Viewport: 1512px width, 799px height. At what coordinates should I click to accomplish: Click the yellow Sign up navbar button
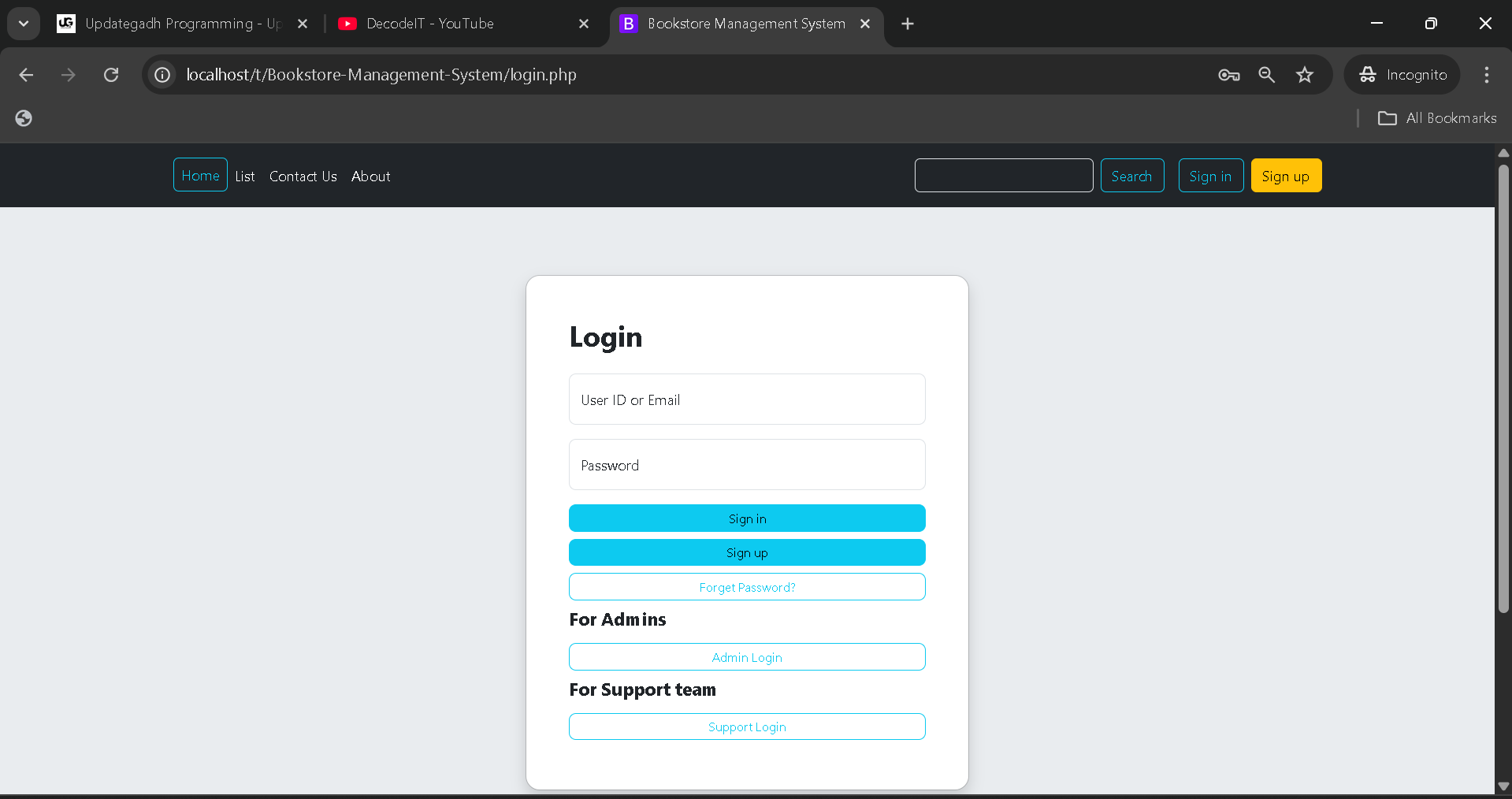click(1285, 176)
